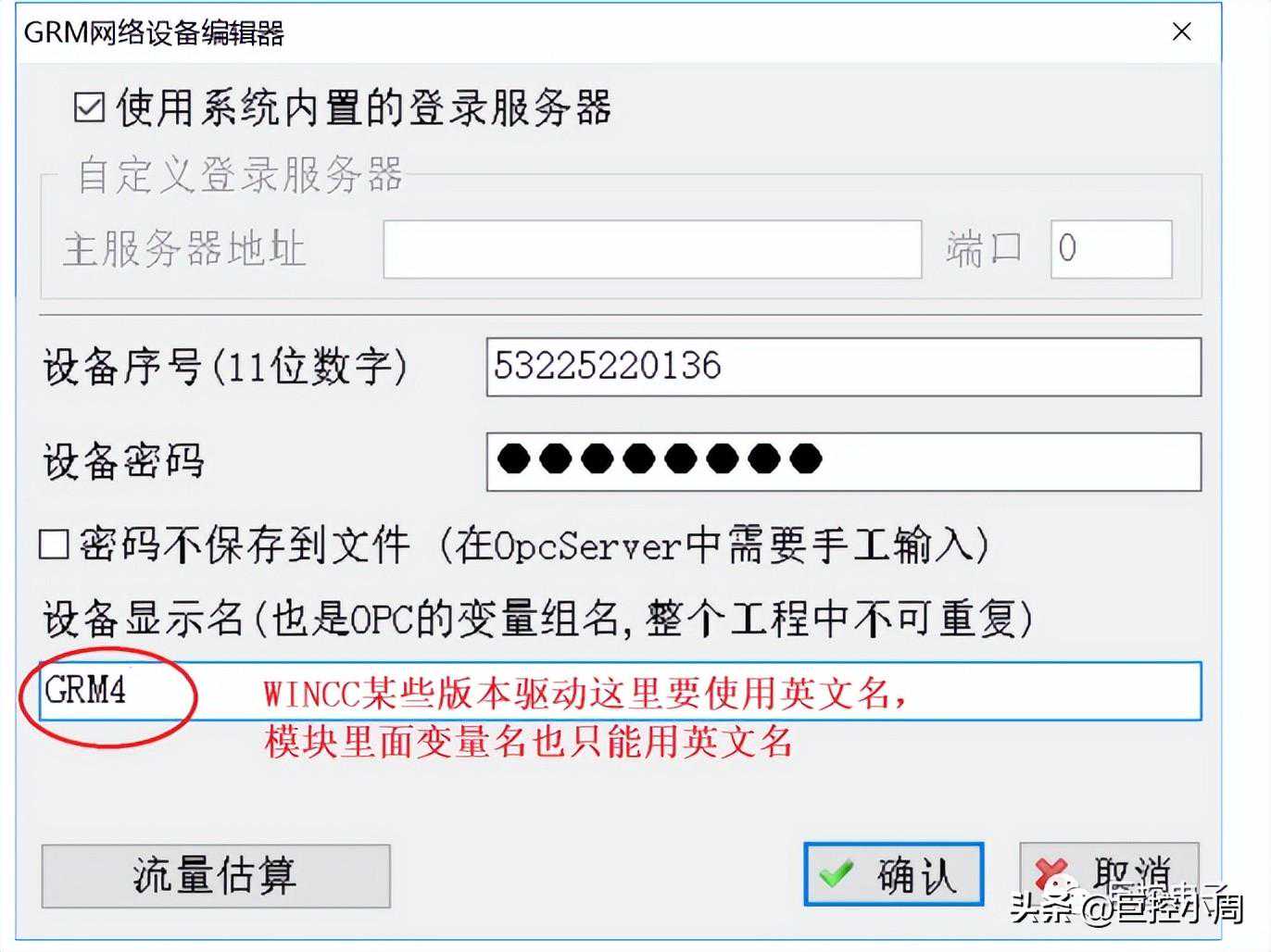Uncheck 使用系统内置的登录服务器 checkbox
This screenshot has width=1271, height=952.
tap(90, 107)
